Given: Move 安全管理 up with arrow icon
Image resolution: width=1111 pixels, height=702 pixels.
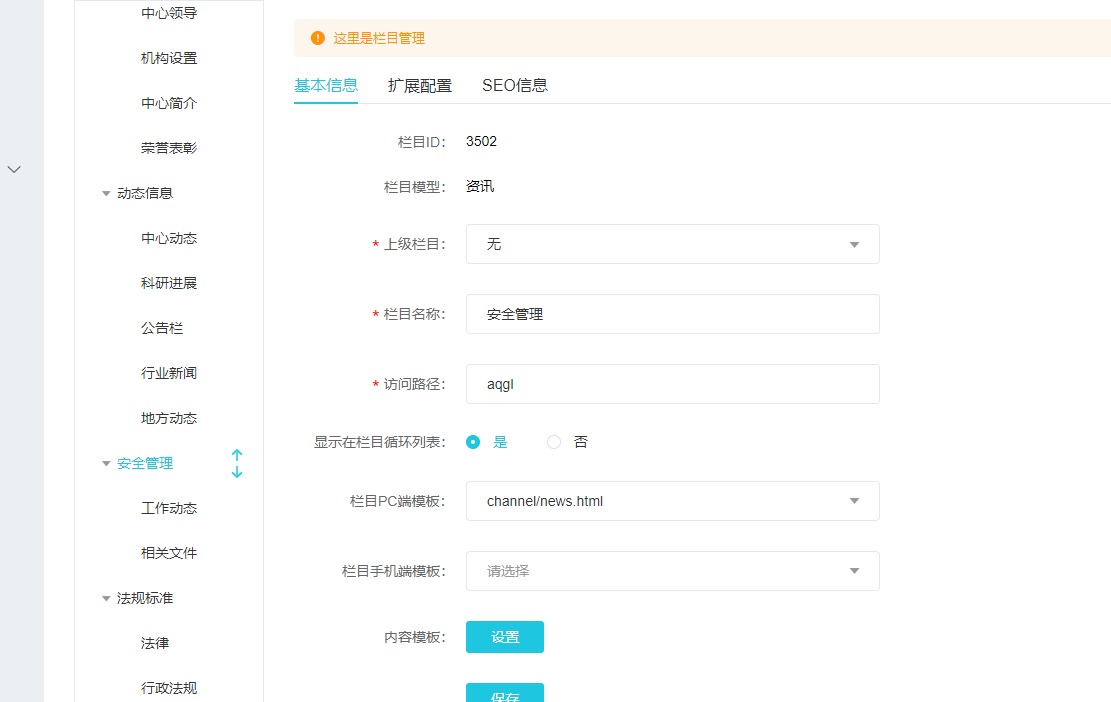Looking at the screenshot, I should [237, 455].
